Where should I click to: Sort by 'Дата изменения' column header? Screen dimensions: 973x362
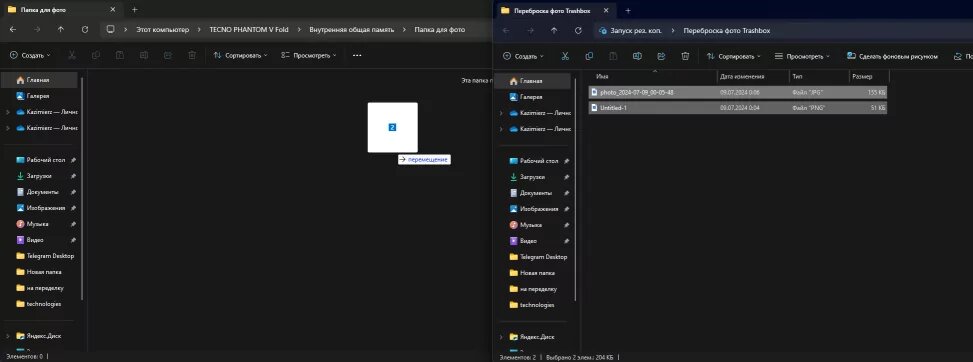coord(753,76)
